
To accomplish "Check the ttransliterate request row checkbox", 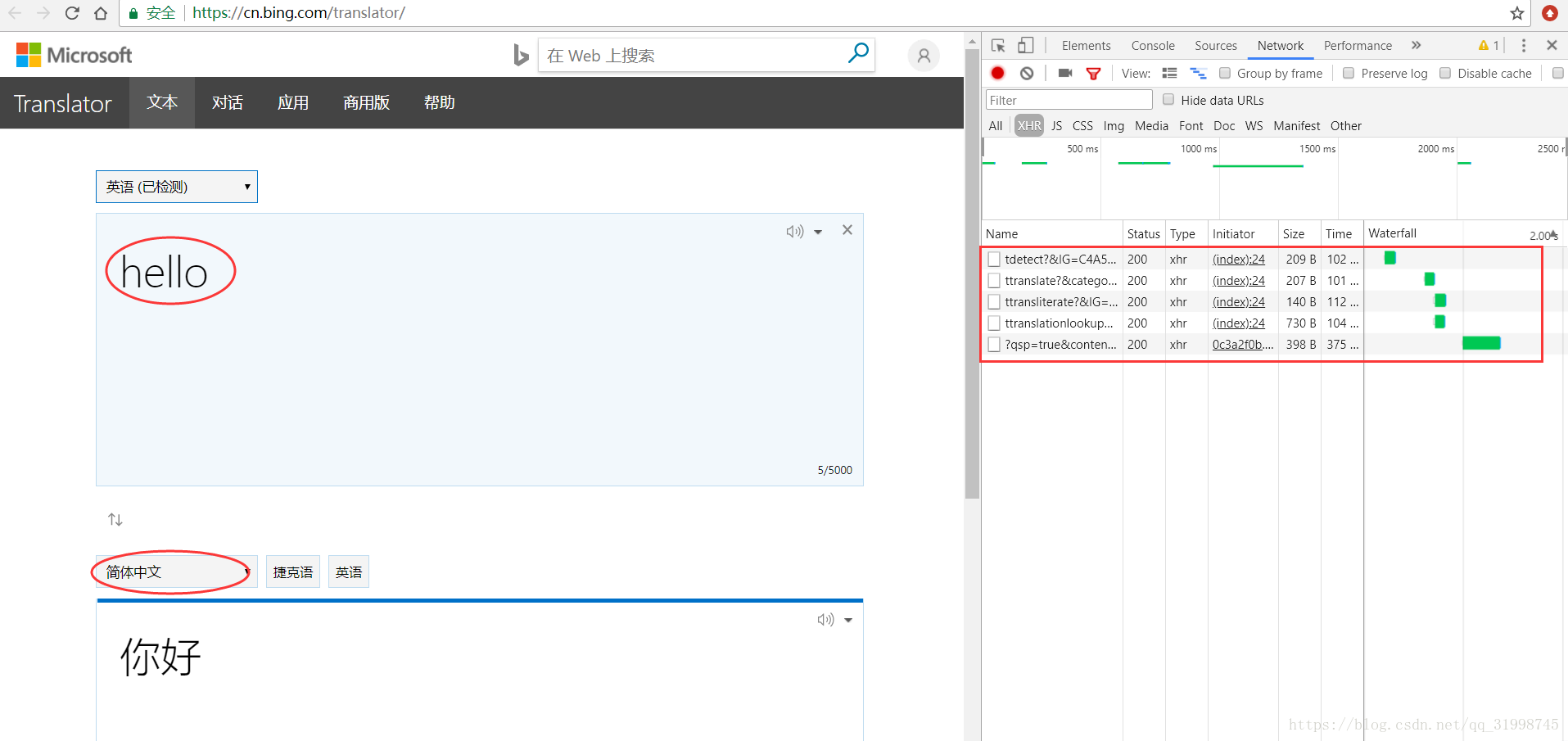I will coord(994,301).
